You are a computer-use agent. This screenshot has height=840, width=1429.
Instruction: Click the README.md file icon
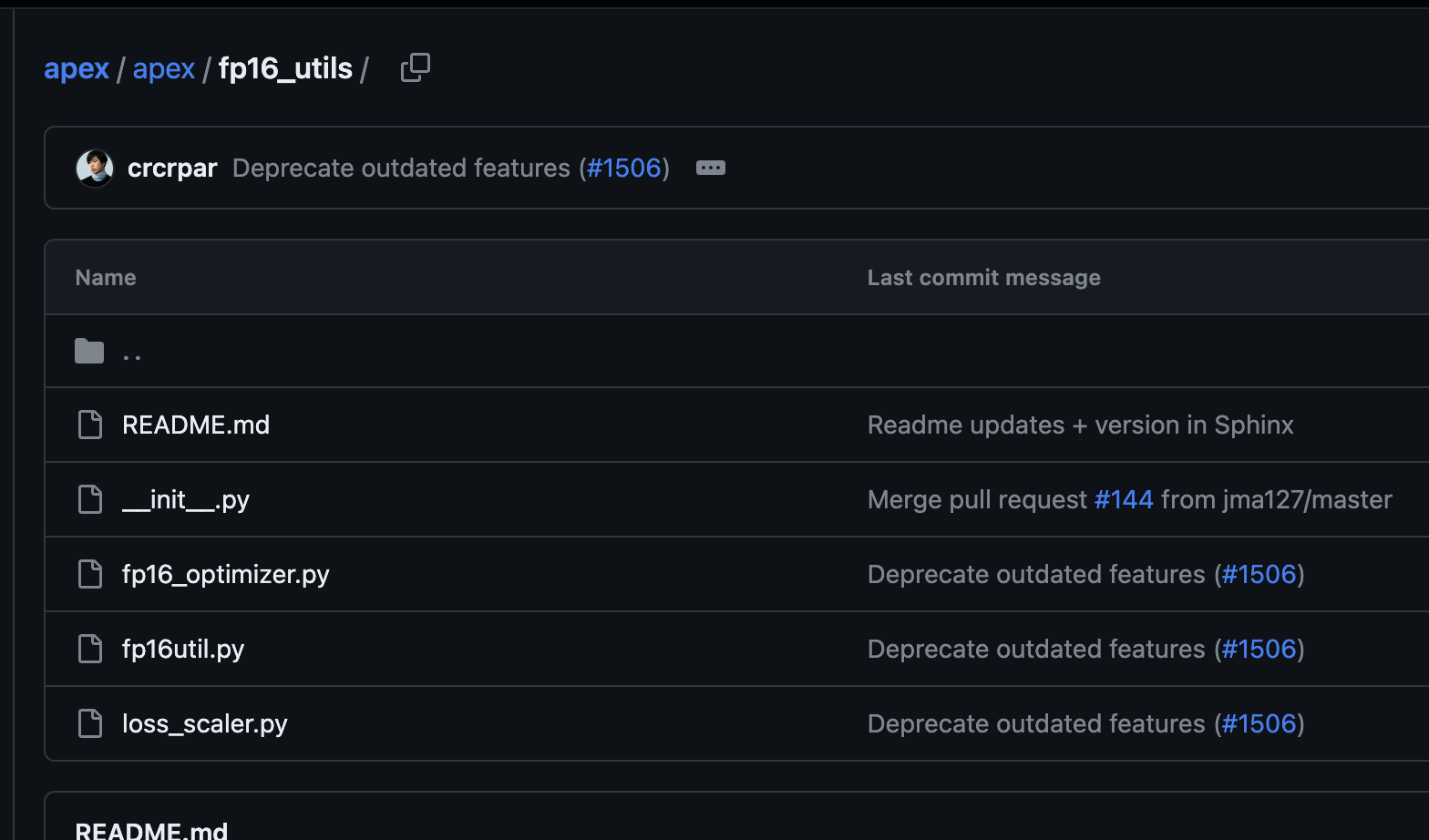[x=90, y=425]
